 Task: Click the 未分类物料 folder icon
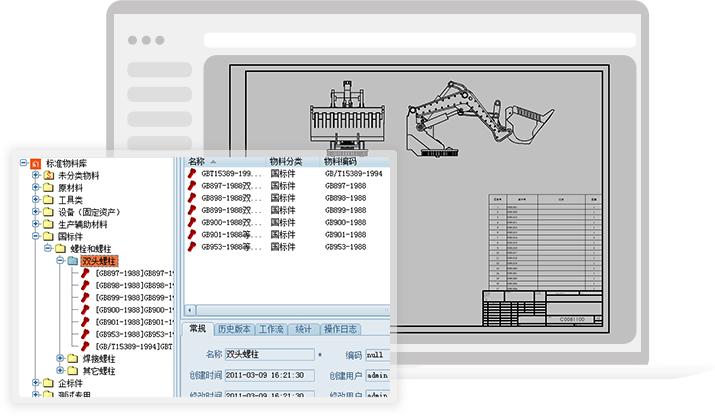[x=48, y=175]
